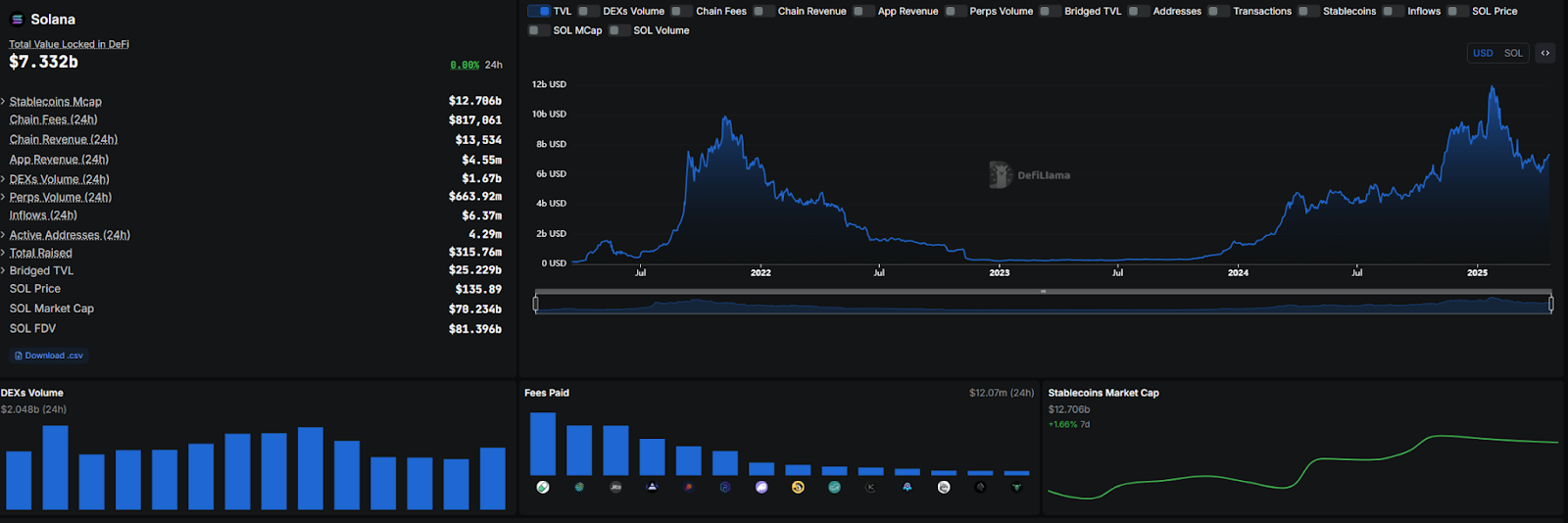Toggle the TVL chart series off
The image size is (1568, 523).
539,12
